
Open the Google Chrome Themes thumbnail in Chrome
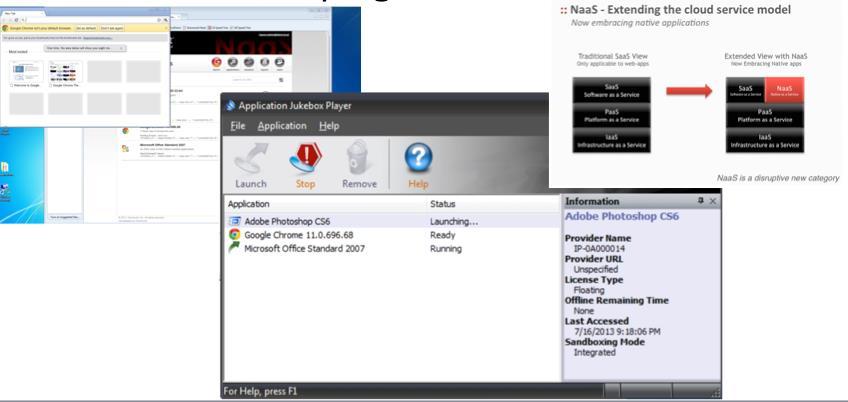click(x=65, y=71)
